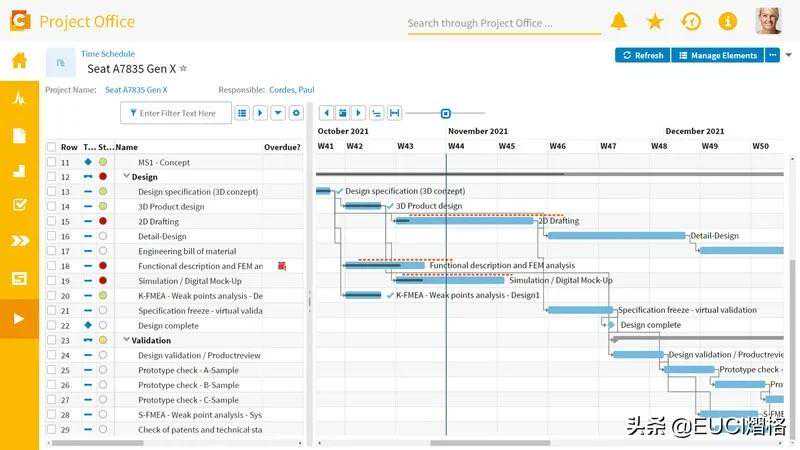800x450 pixels.
Task: Collapse the Design task group
Action: pyautogui.click(x=127, y=177)
